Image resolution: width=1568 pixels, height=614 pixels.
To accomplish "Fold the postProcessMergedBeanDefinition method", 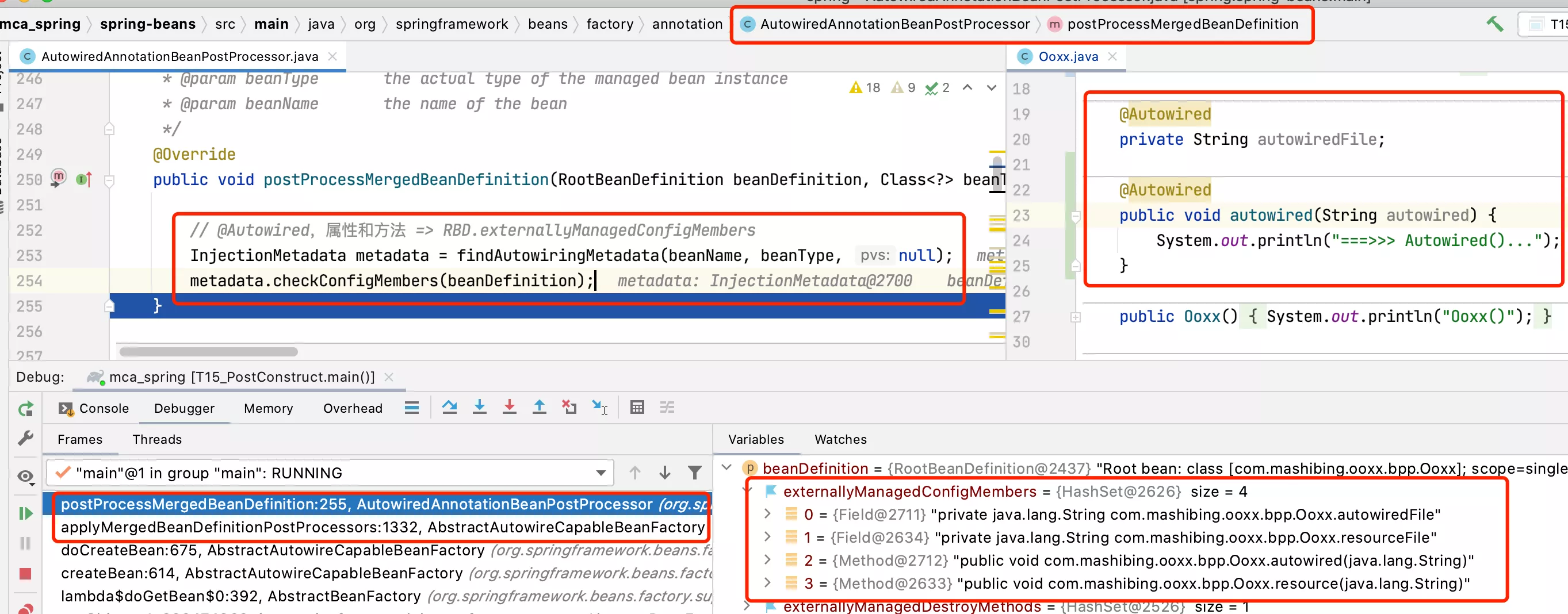I will tap(109, 181).
